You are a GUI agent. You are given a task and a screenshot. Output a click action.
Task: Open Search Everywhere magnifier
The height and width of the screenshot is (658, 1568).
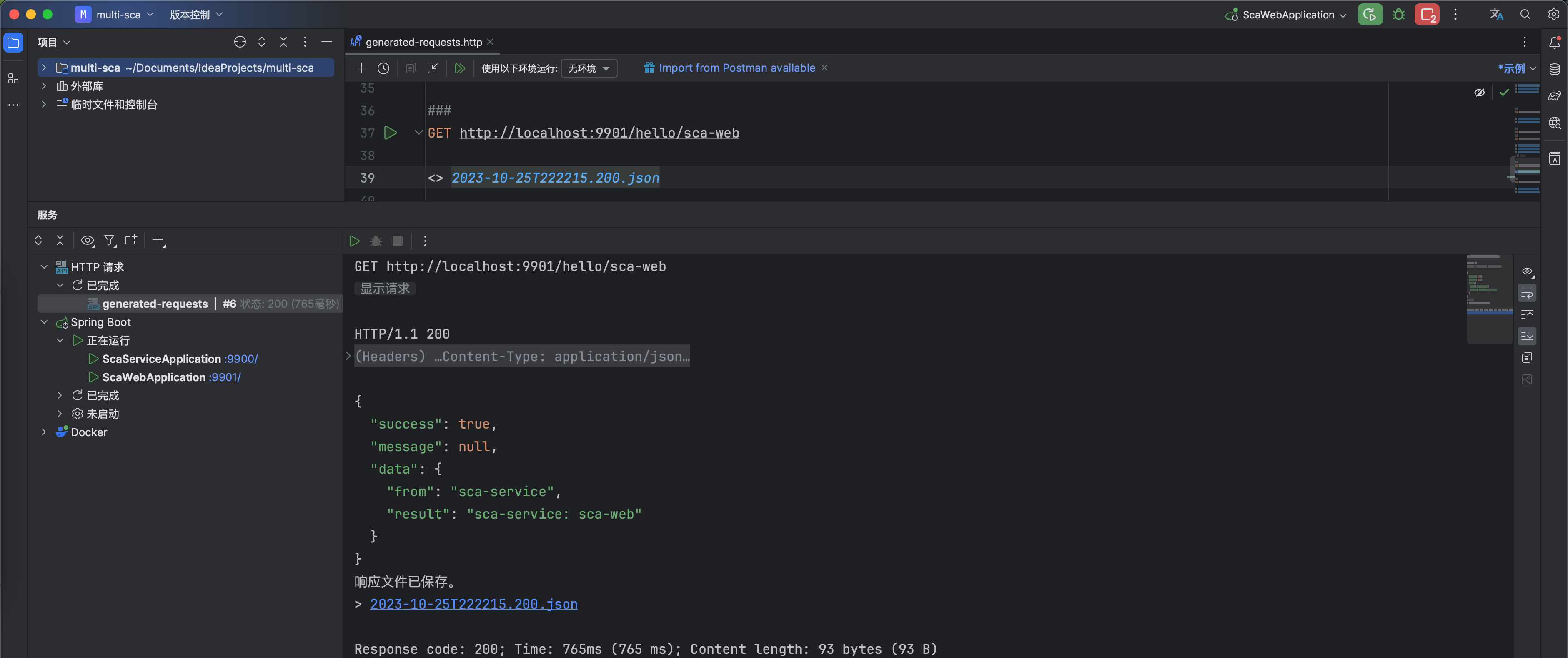(x=1525, y=15)
